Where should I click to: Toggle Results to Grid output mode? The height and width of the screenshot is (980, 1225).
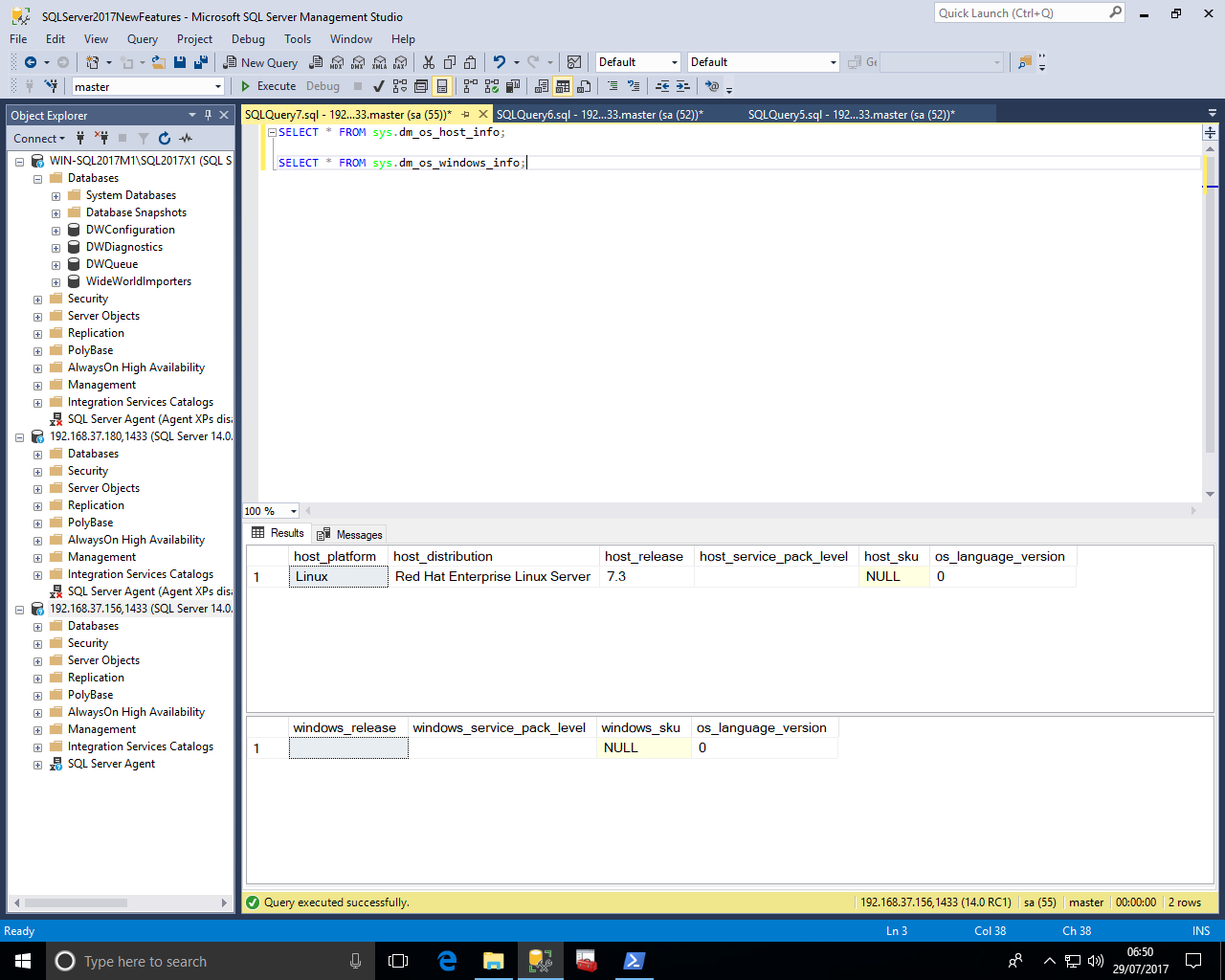(x=563, y=86)
